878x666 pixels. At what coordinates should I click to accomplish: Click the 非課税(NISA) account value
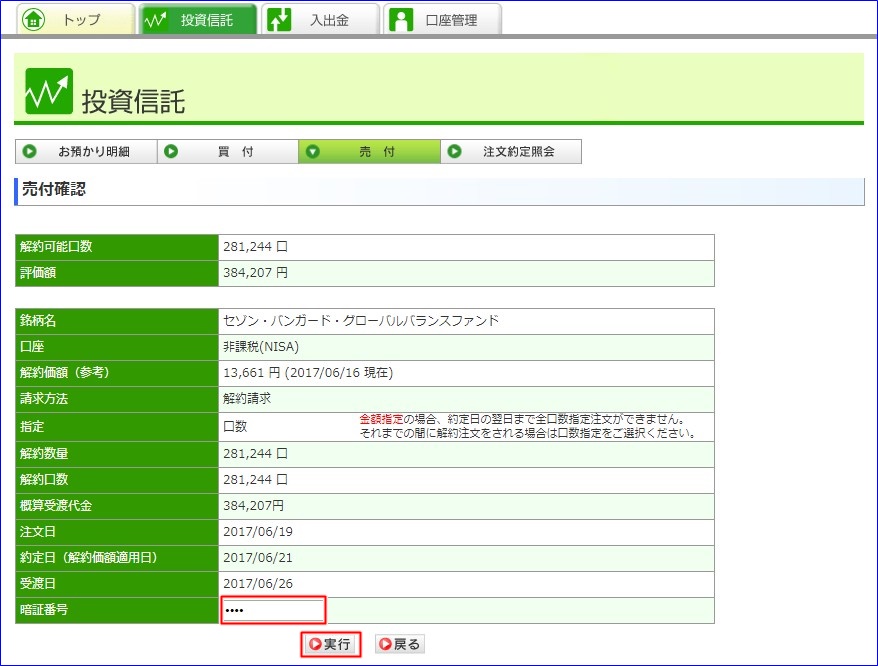click(x=261, y=347)
